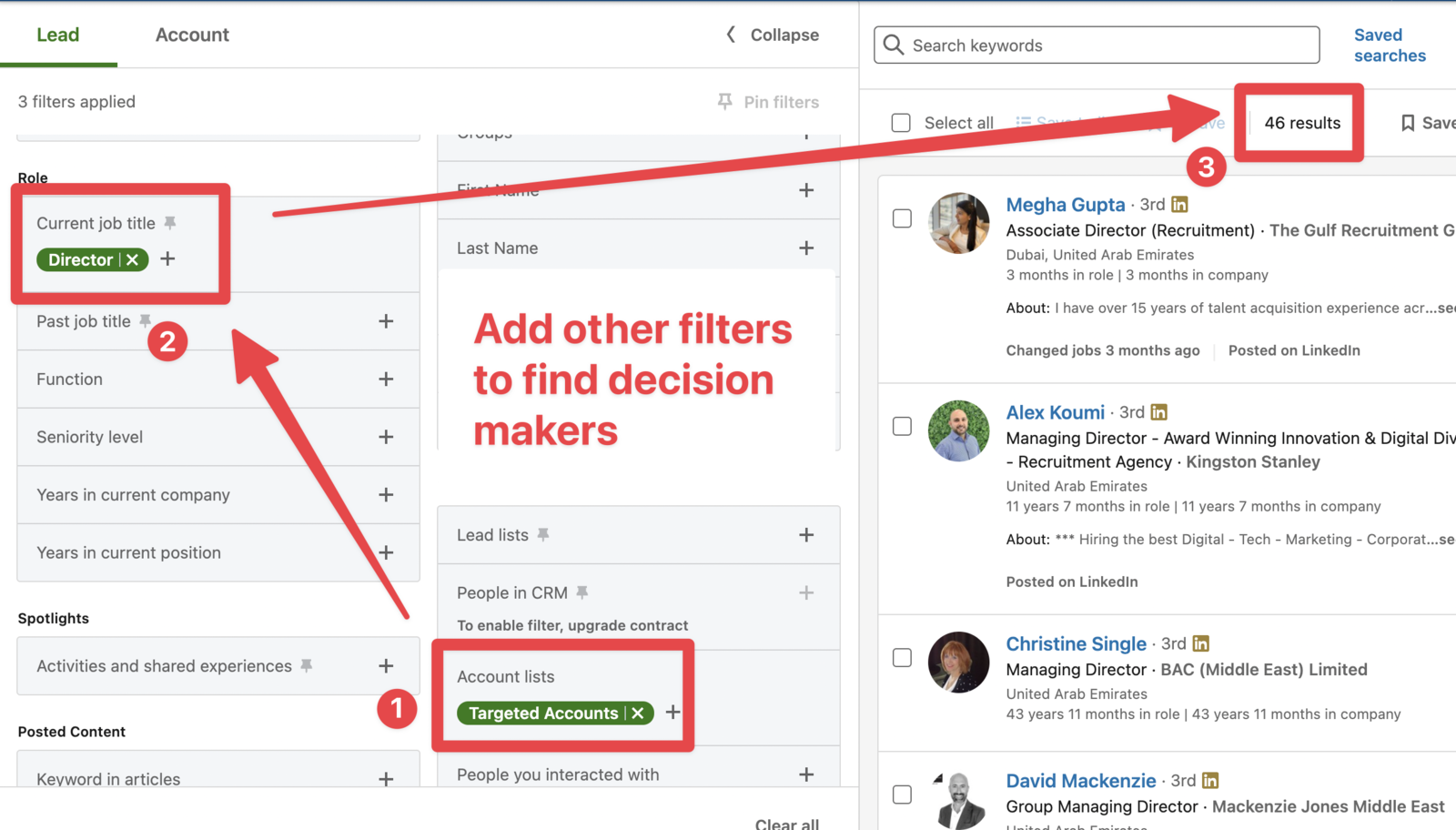Viewport: 1456px width, 830px height.
Task: Click LinkedIn badge next to Megha Gupta
Action: [x=1180, y=205]
